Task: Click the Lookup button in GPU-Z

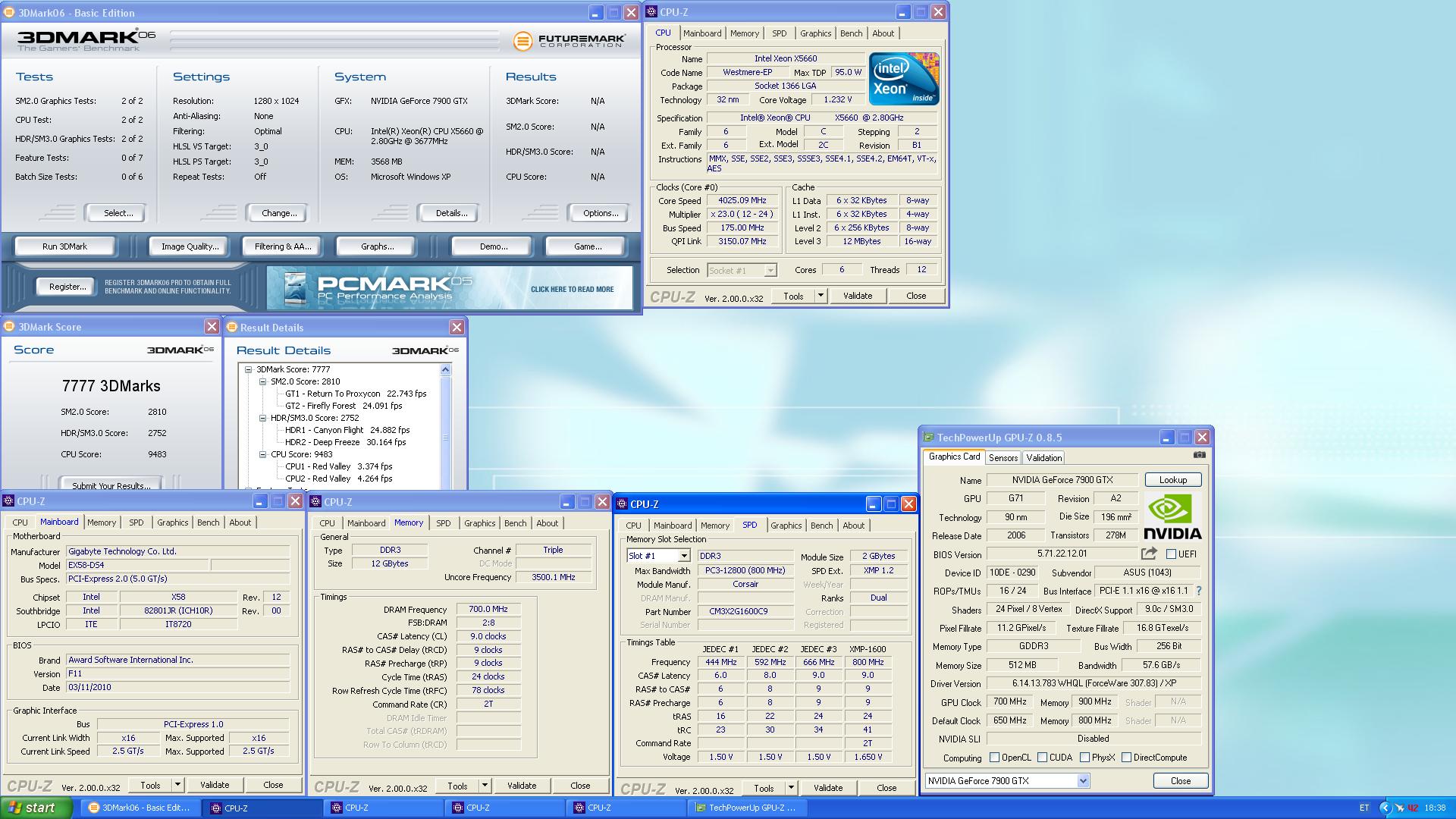Action: click(1172, 480)
